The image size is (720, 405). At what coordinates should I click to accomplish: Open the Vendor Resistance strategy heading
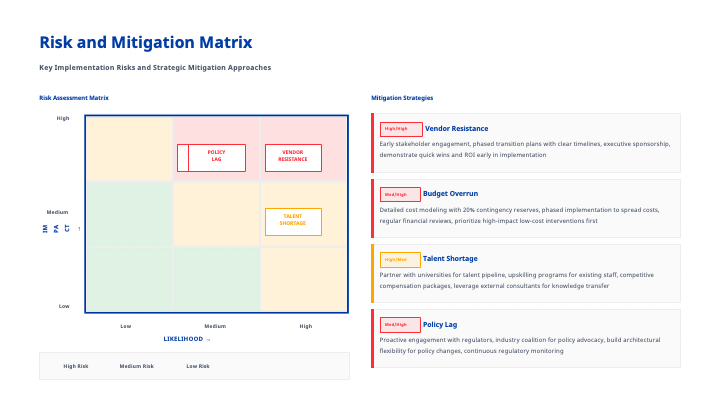(x=456, y=129)
